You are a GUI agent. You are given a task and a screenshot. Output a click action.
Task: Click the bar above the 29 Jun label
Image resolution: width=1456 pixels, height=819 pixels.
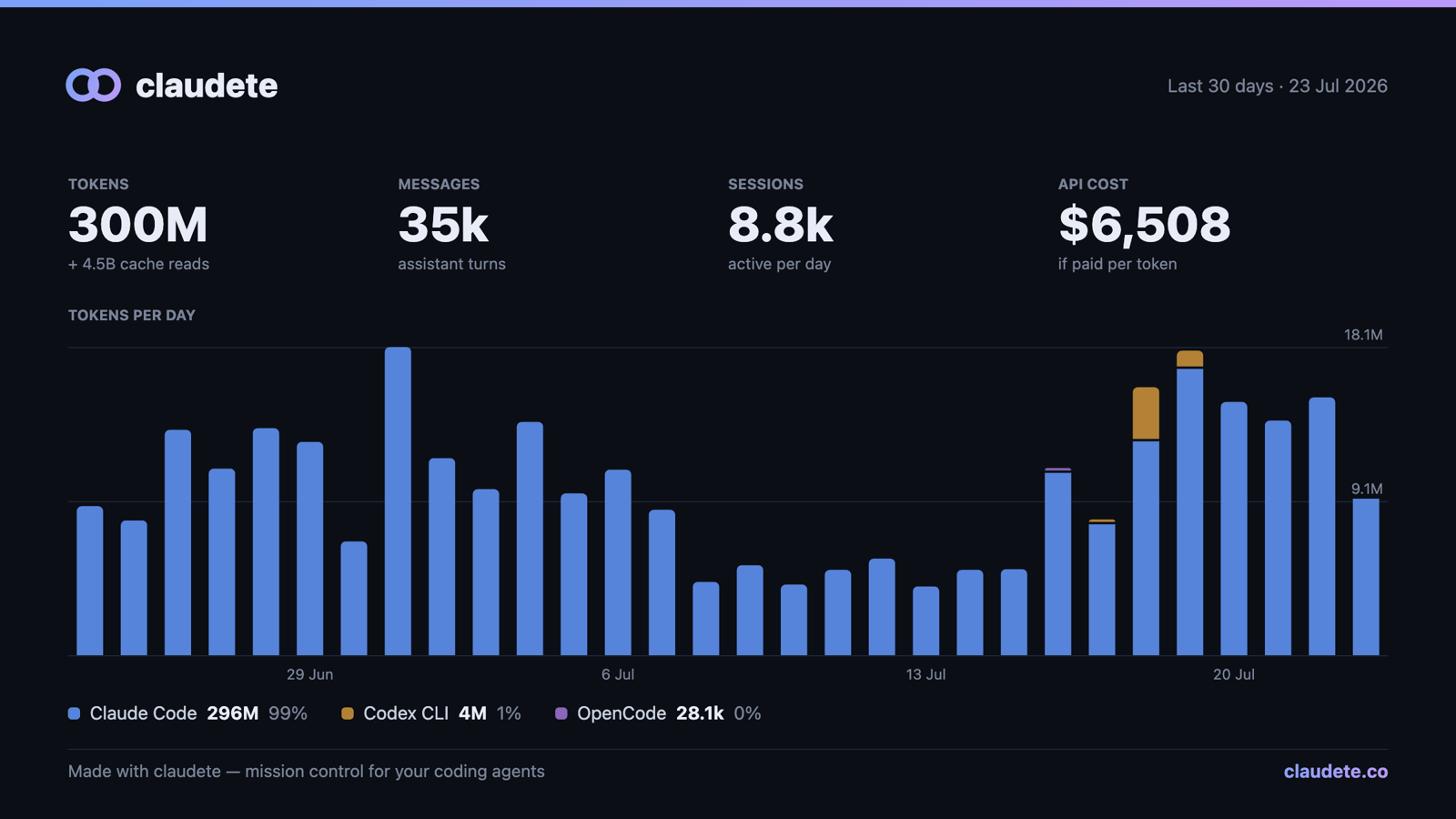(x=309, y=549)
